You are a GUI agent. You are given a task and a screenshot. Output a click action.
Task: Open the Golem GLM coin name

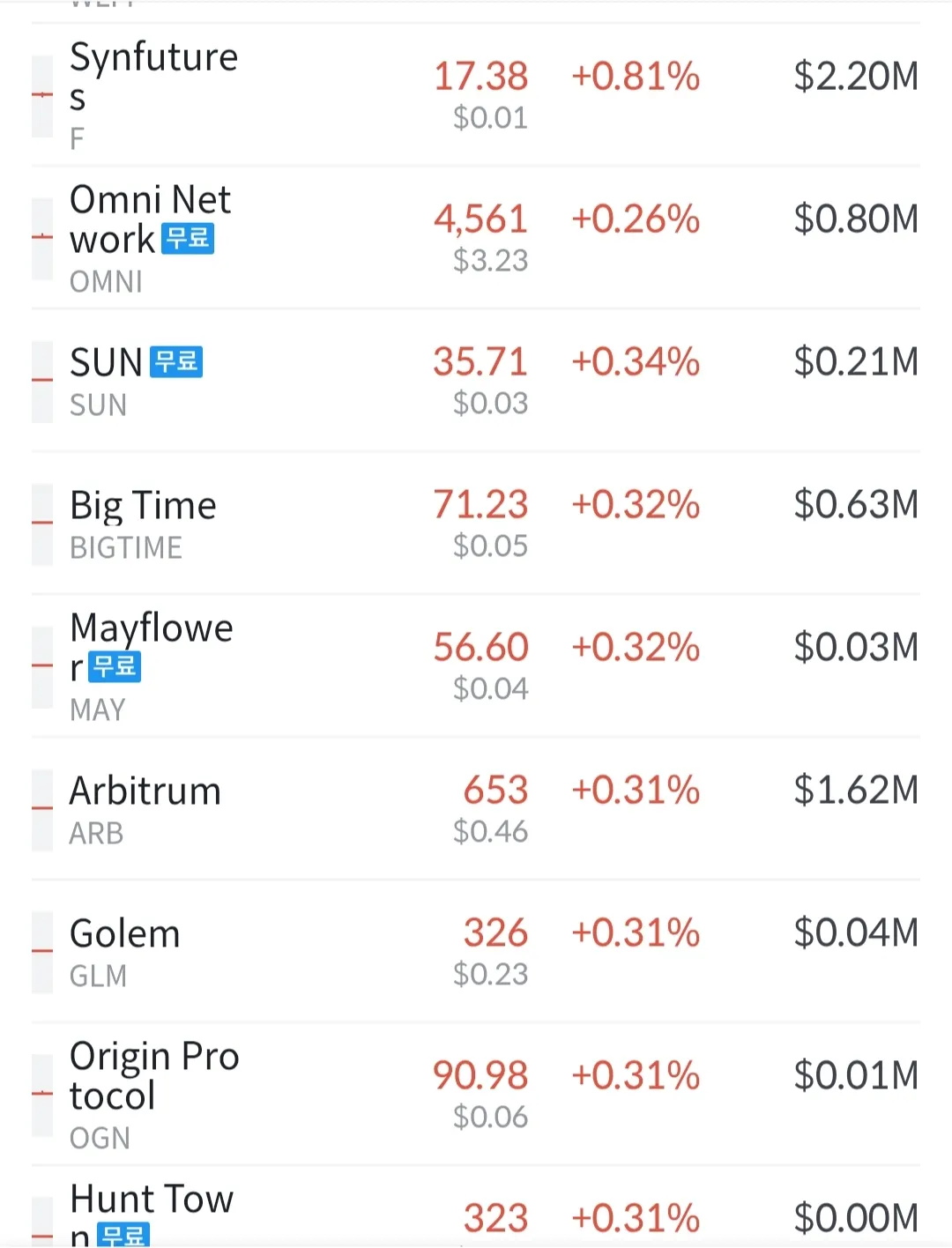125,934
